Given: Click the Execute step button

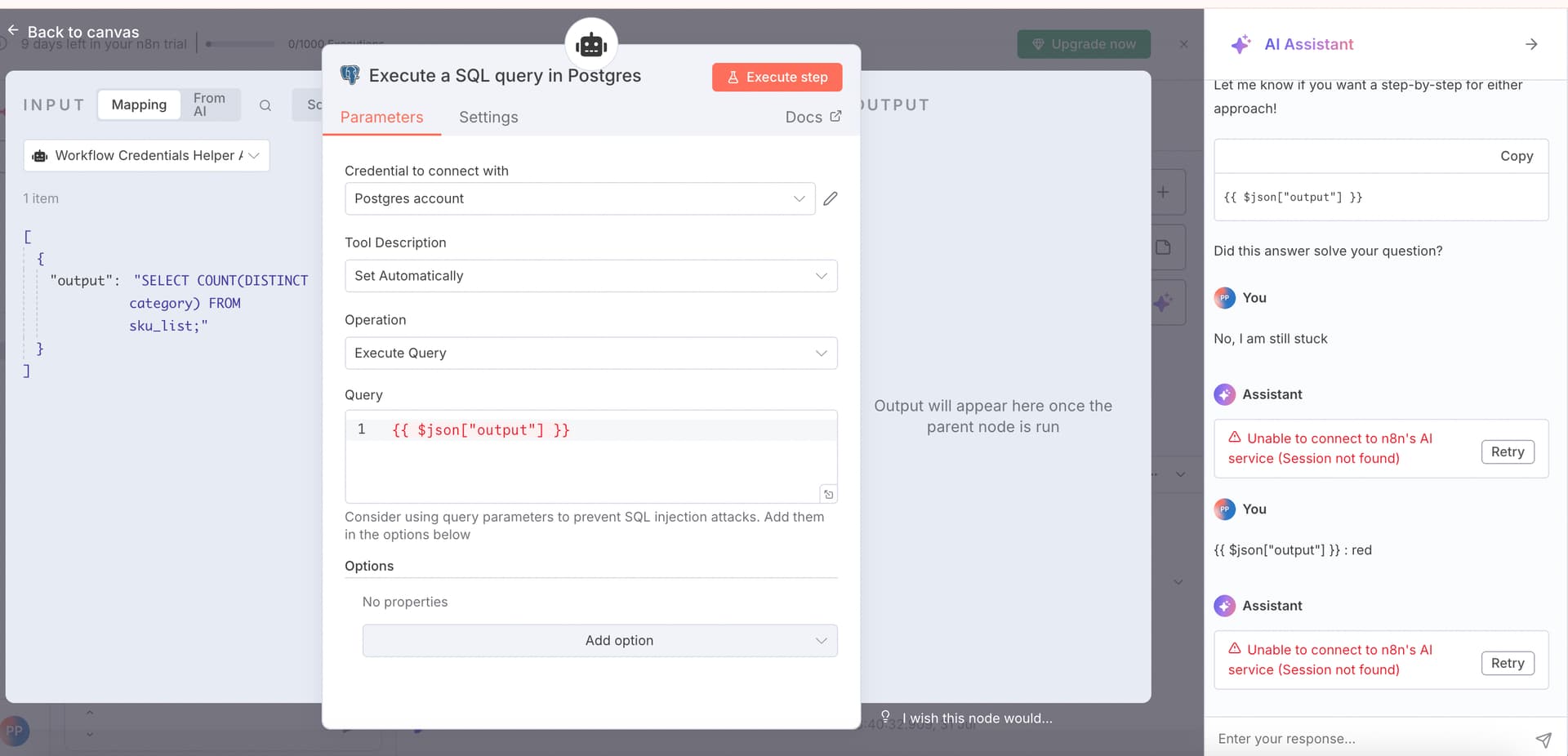Looking at the screenshot, I should tap(777, 77).
